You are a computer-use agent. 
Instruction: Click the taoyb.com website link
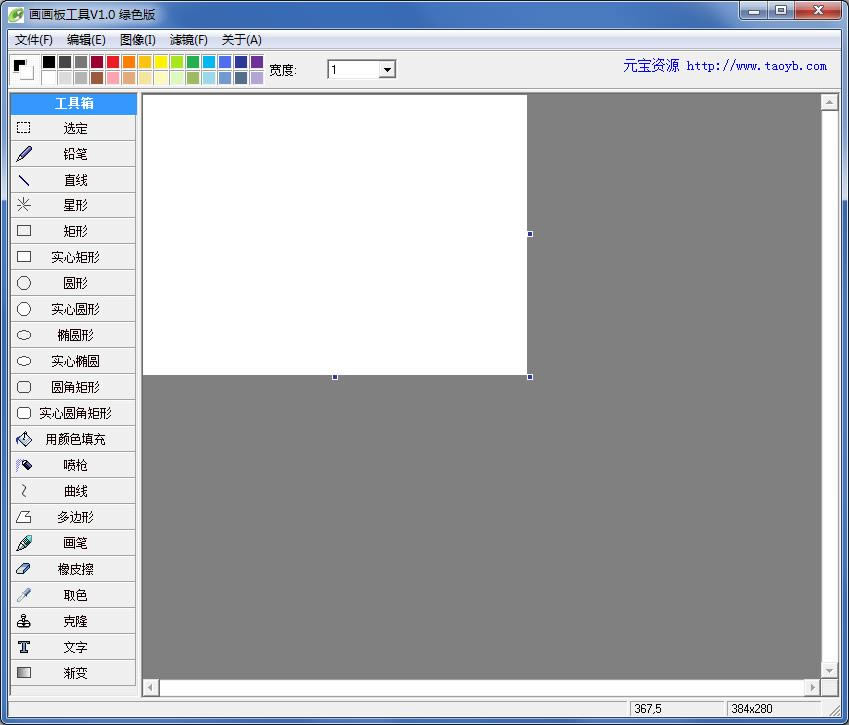[755, 66]
